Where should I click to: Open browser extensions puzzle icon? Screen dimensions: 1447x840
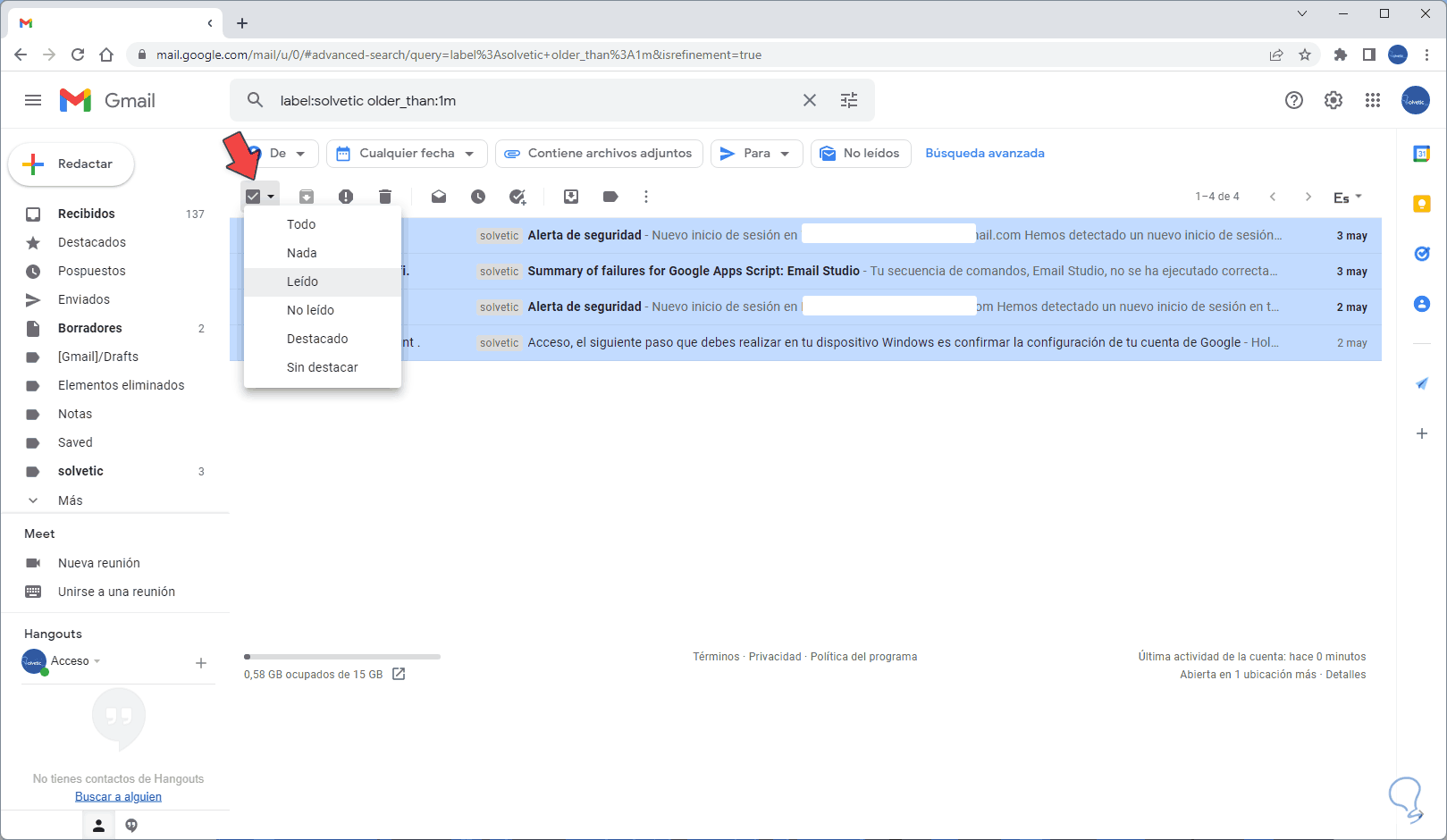1340,55
